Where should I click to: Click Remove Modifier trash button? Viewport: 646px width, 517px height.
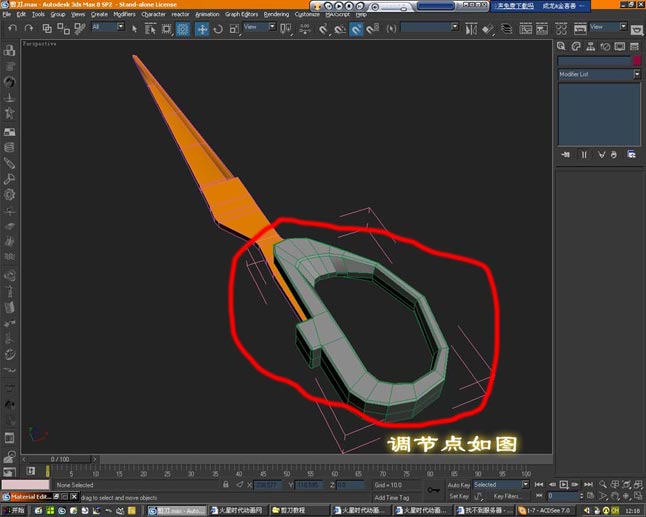tap(614, 154)
